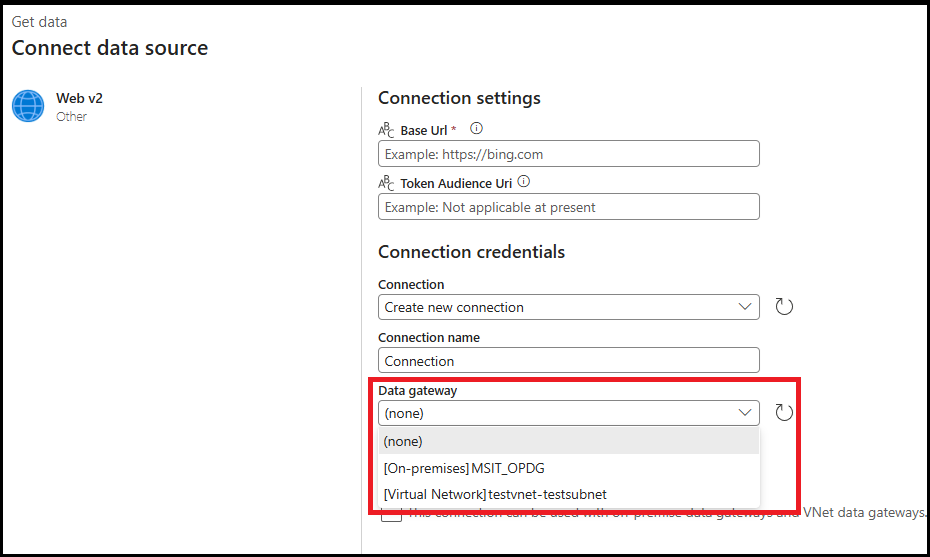Click the Connection name text field
Screen dimensions: 930x557
(x=569, y=360)
